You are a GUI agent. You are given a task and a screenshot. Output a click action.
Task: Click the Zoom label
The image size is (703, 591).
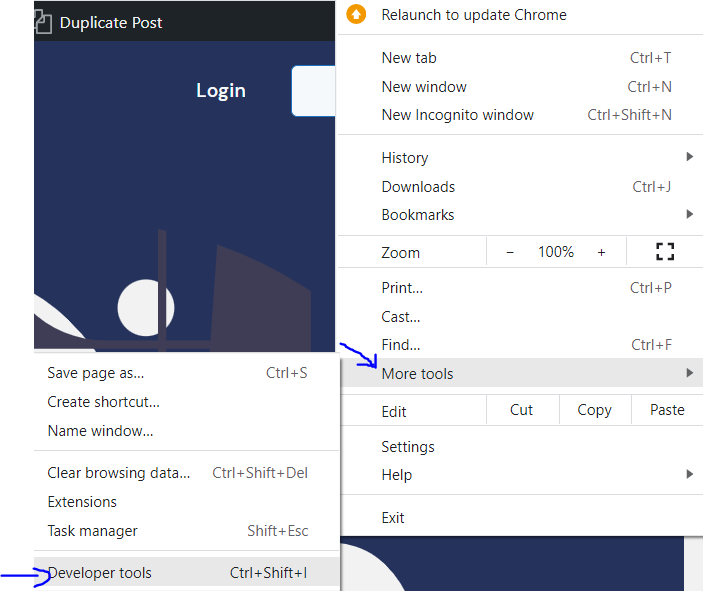[400, 253]
